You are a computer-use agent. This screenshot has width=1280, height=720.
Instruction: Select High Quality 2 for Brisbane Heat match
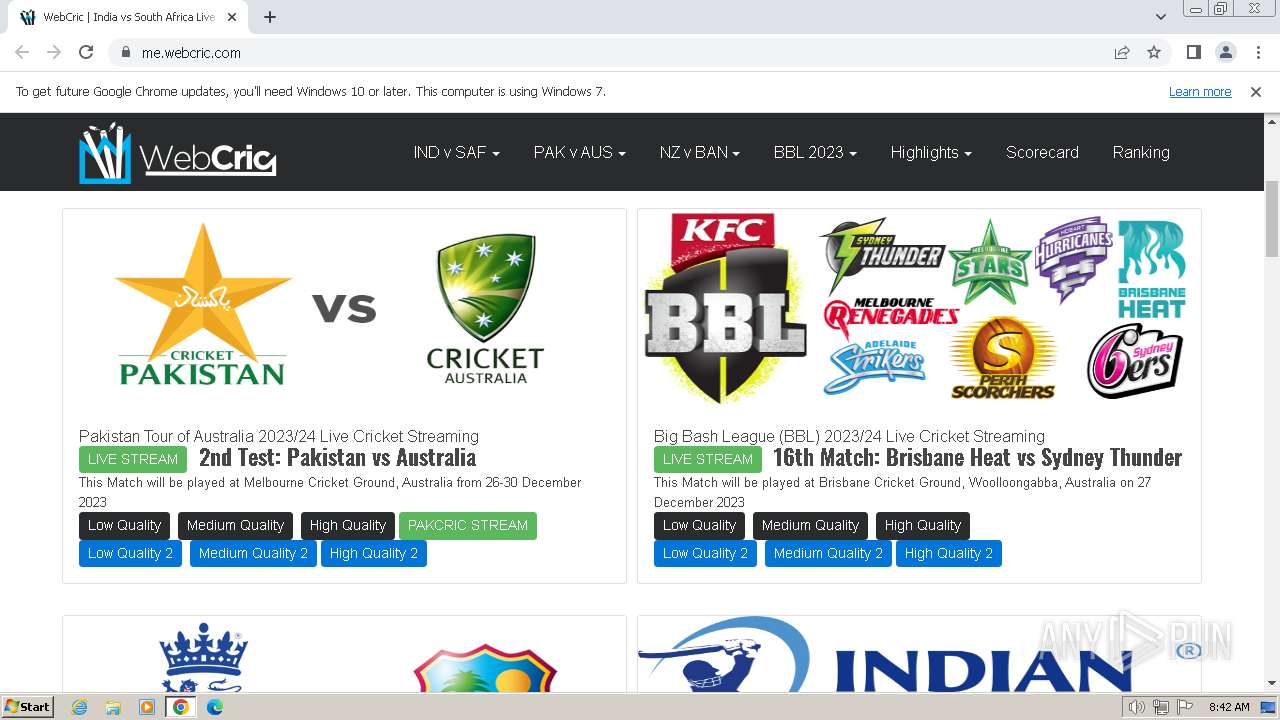(x=949, y=553)
